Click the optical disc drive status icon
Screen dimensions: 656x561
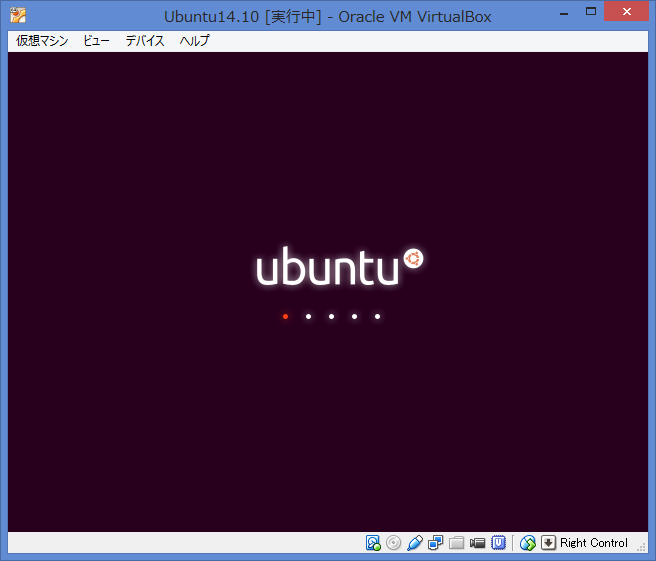click(x=393, y=543)
